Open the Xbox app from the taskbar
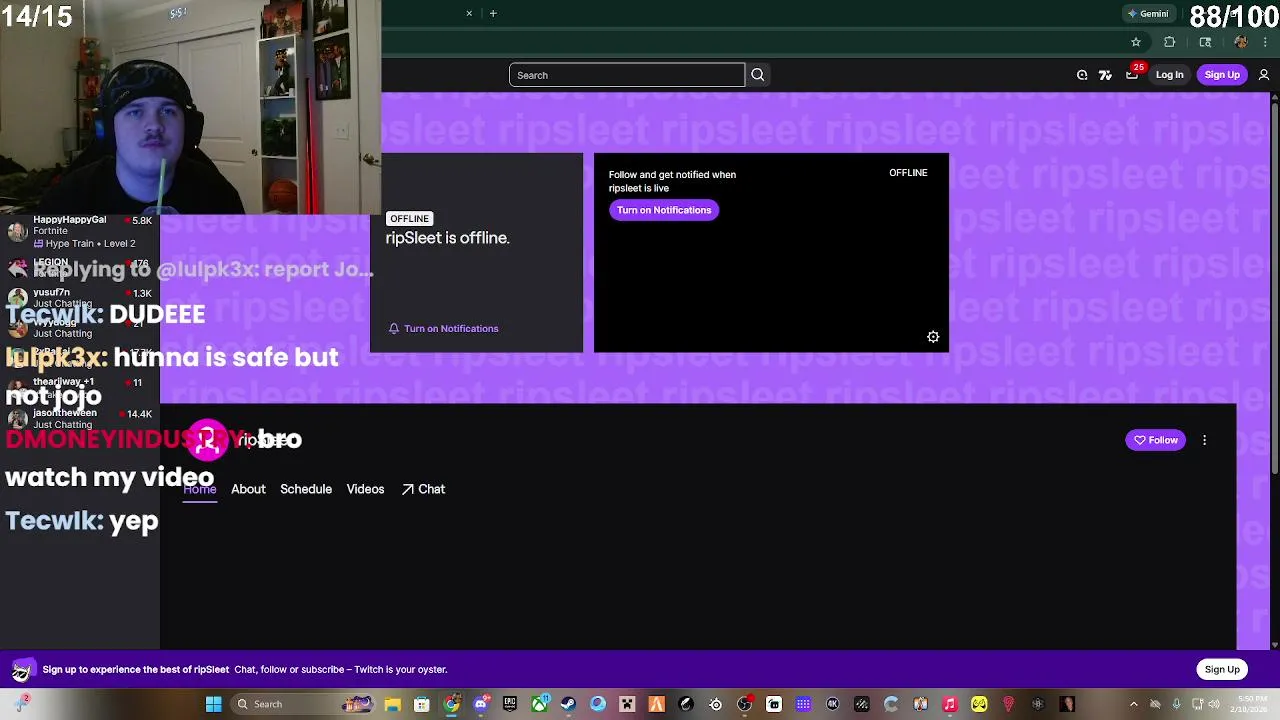 tap(539, 704)
